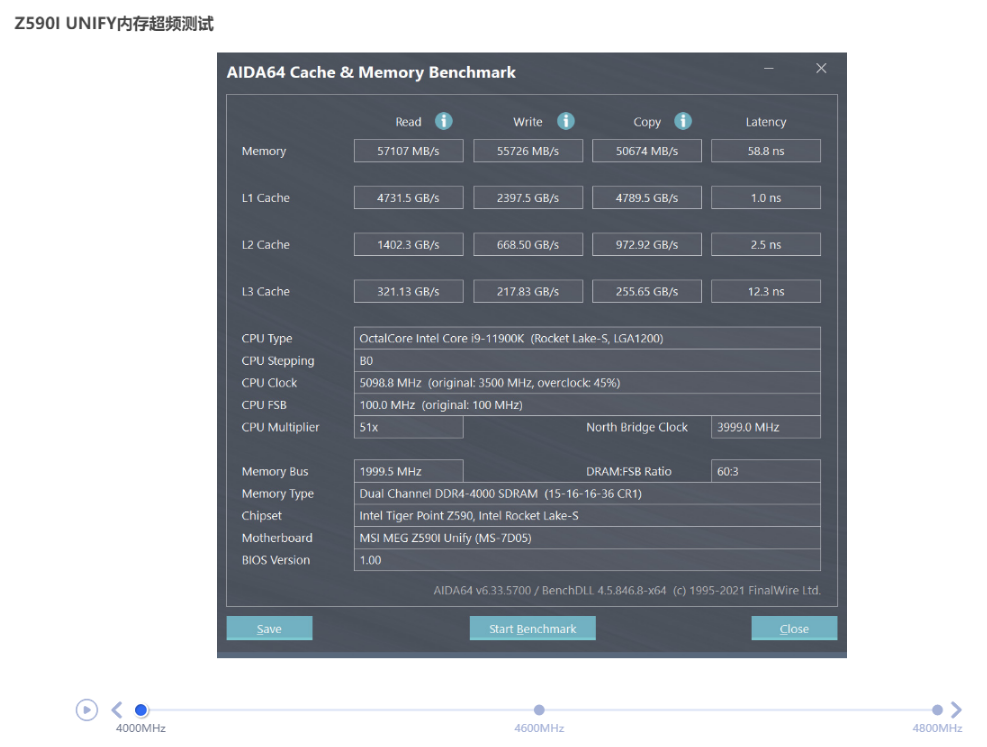Viewport: 987px width, 747px height.
Task: Click L2 Cache latency 2.5 ns
Action: pos(766,244)
